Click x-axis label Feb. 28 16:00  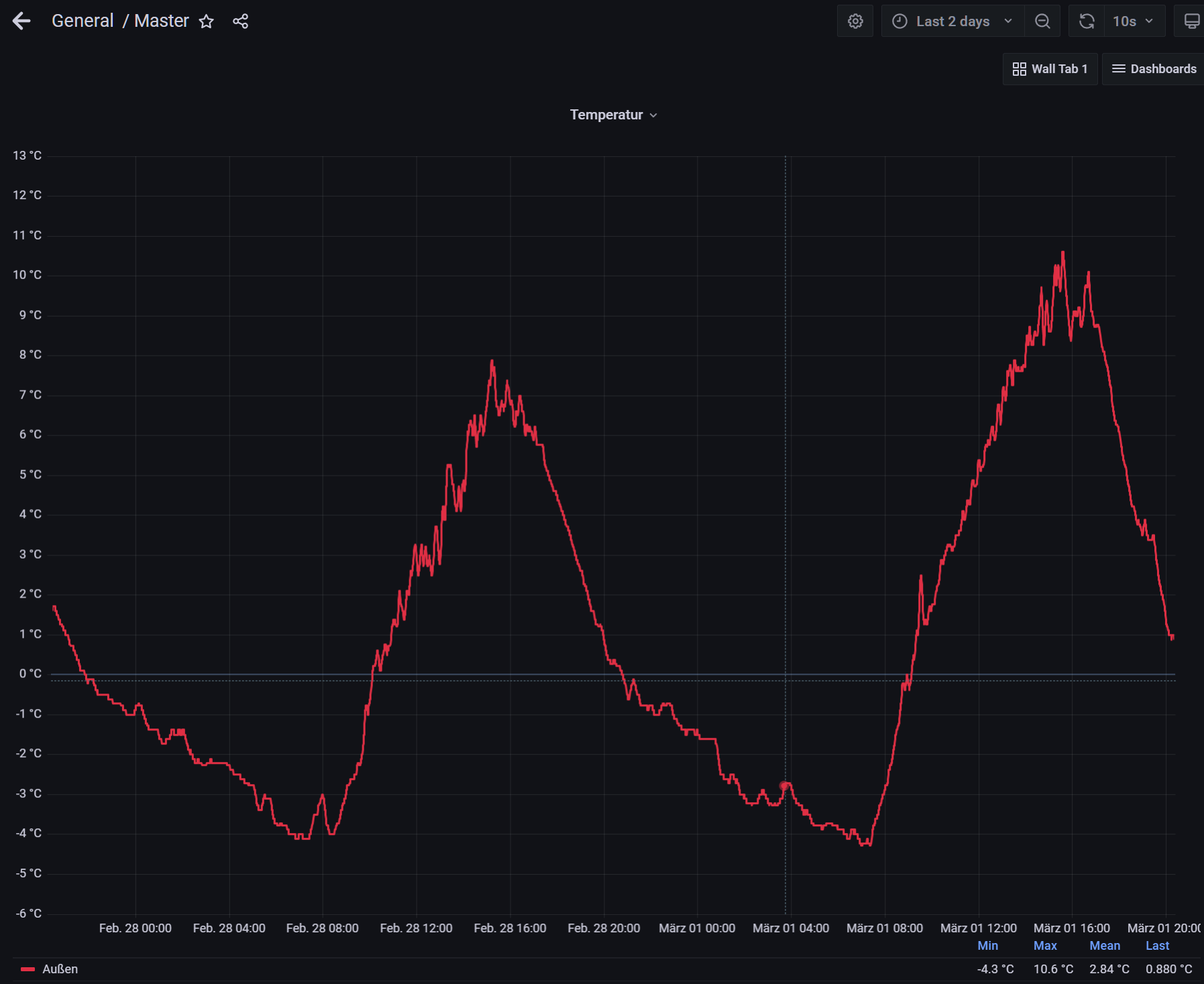coord(510,928)
